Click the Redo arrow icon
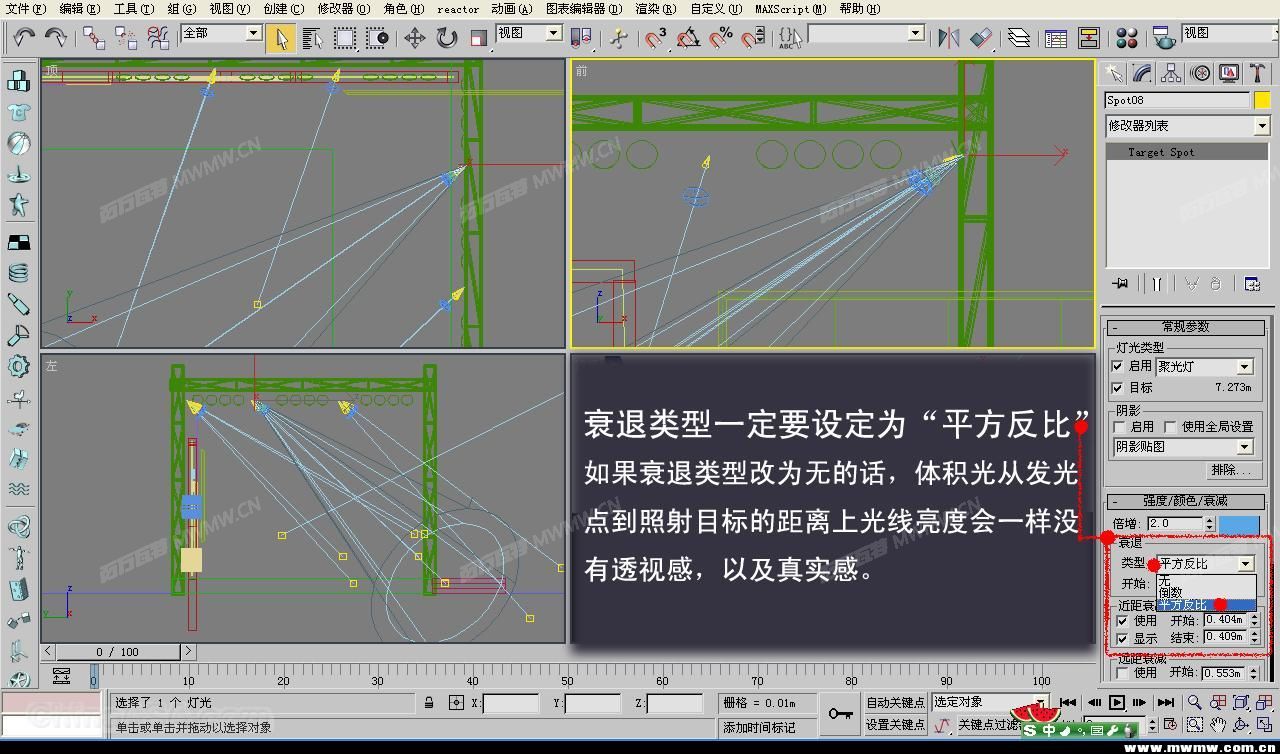1280x754 pixels. (x=55, y=37)
